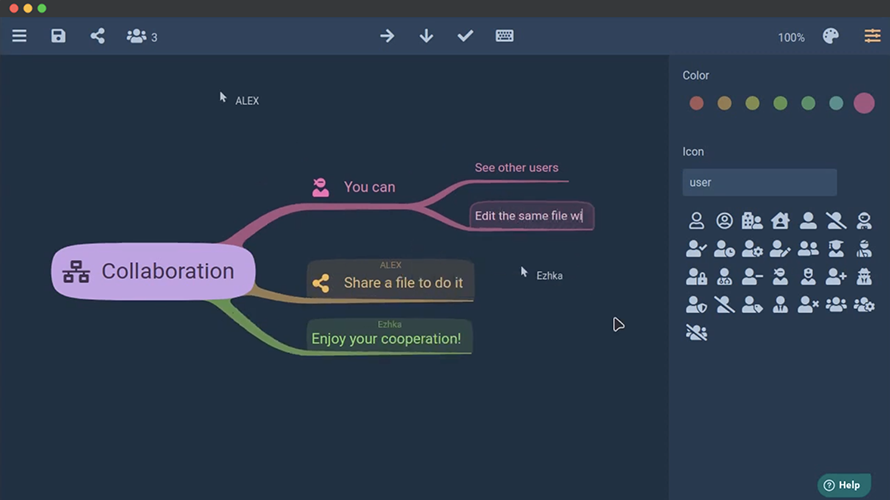
Task: Pick the outlined user icon
Action: (696, 221)
